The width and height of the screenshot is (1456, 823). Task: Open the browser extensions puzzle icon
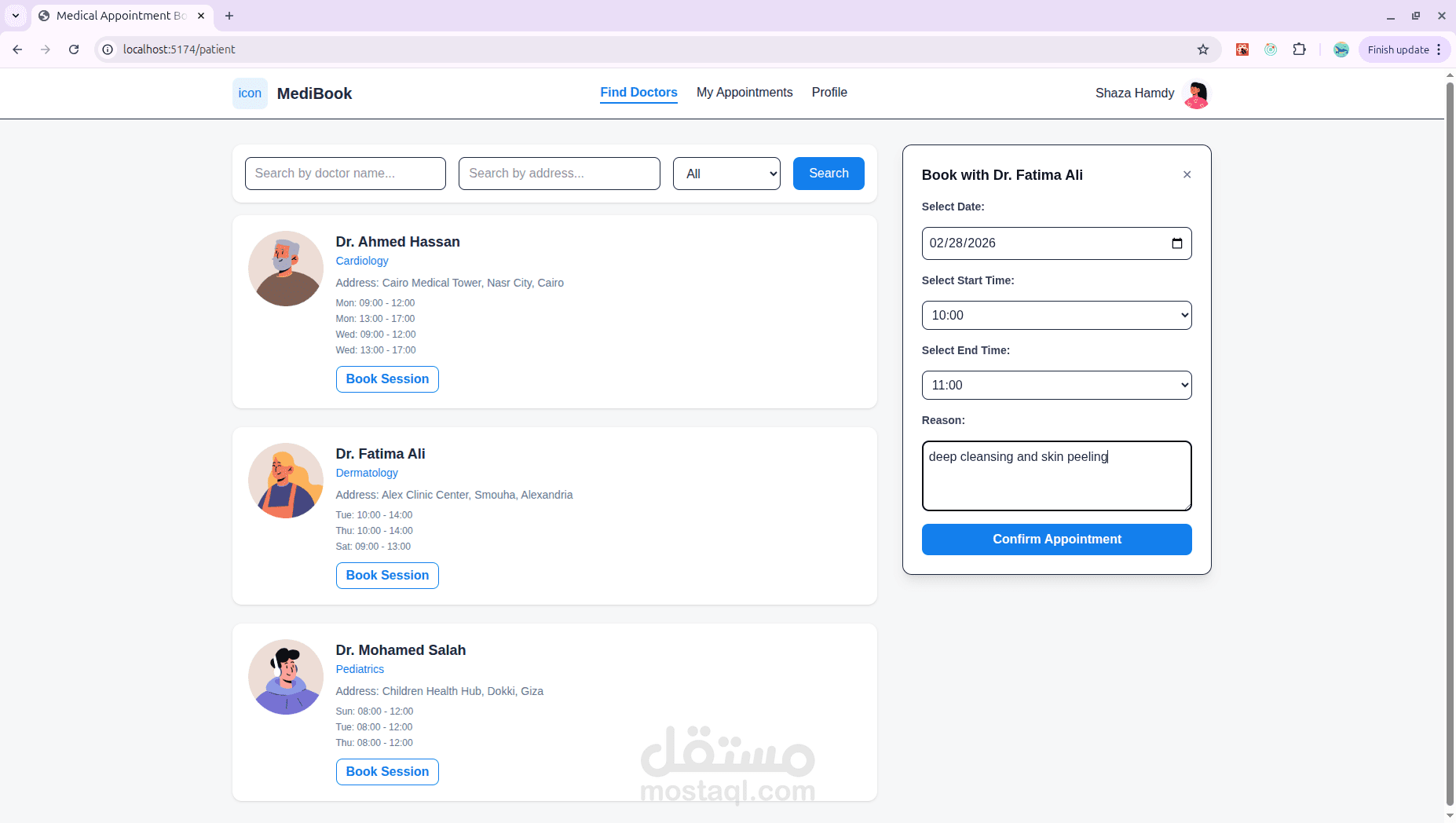click(1301, 49)
